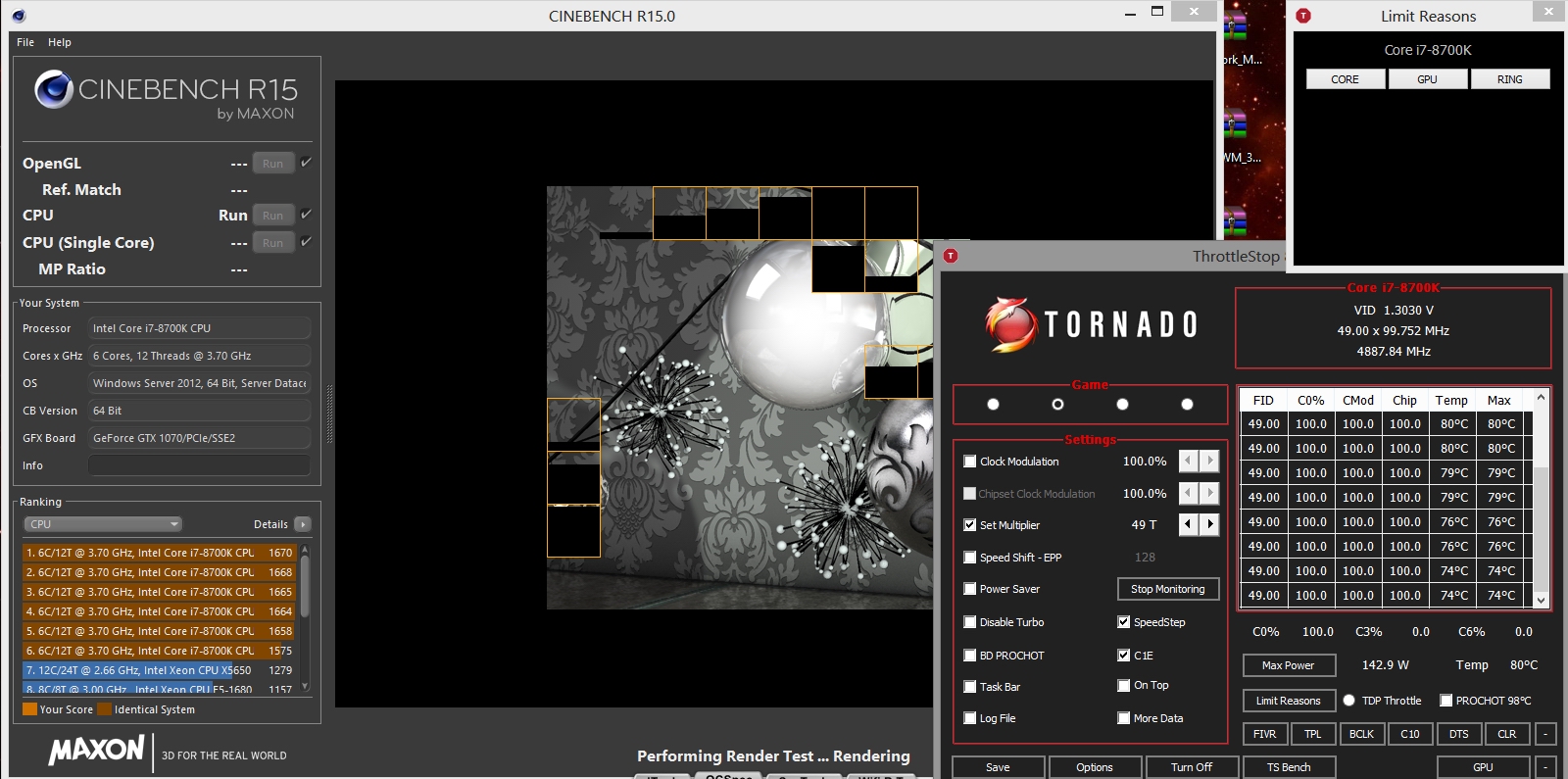Image resolution: width=1568 pixels, height=779 pixels.
Task: Select the GPU tab in Limit Reasons
Action: (1428, 79)
